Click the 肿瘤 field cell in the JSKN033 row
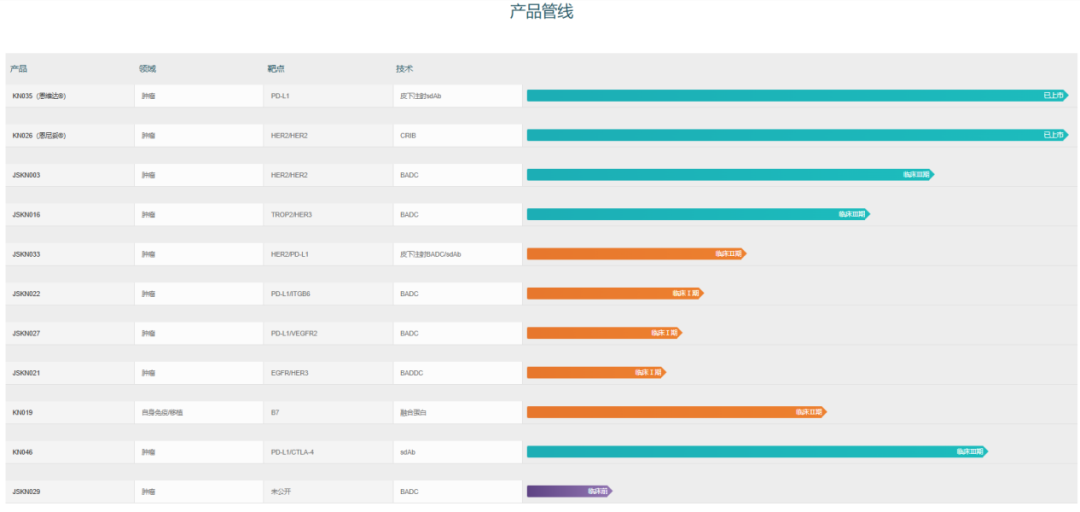 (198, 254)
